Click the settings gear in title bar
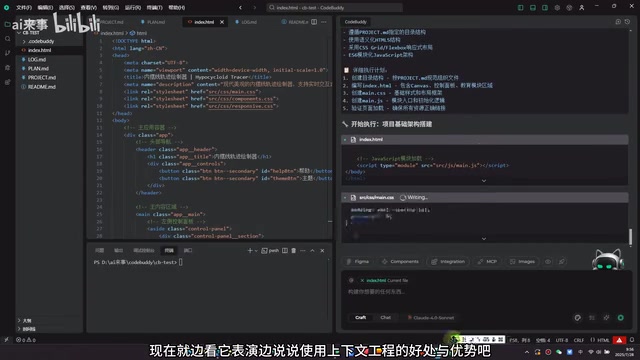The width and height of the screenshot is (640, 360). point(557,7)
